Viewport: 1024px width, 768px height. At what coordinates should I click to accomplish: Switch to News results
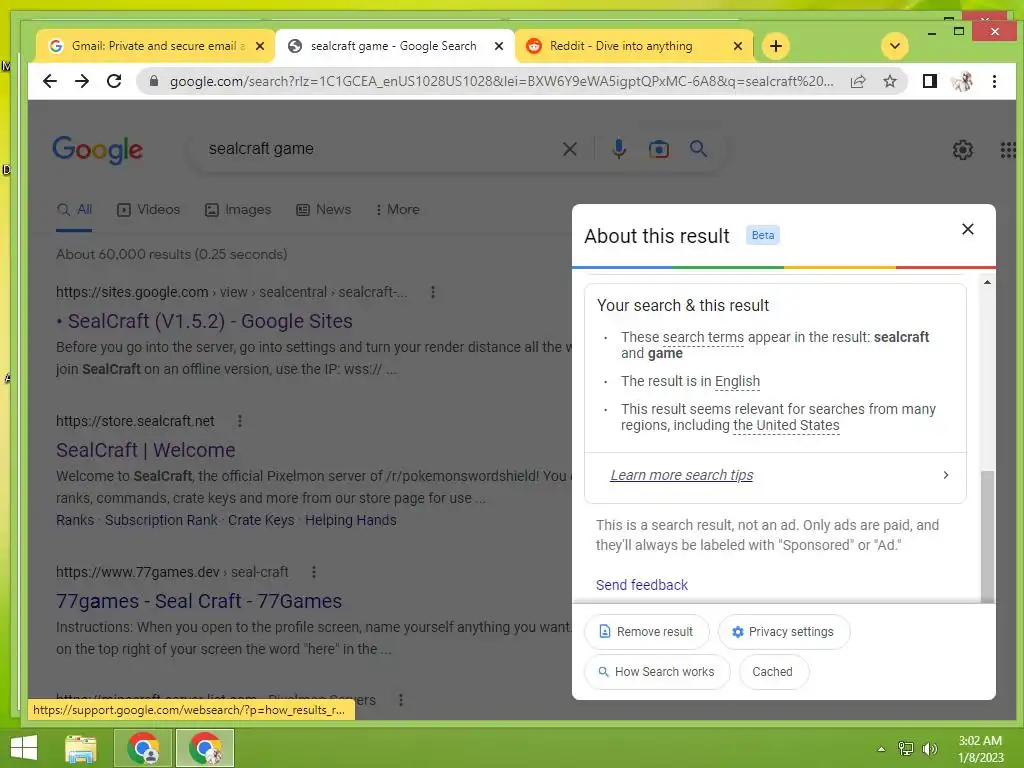pos(323,210)
